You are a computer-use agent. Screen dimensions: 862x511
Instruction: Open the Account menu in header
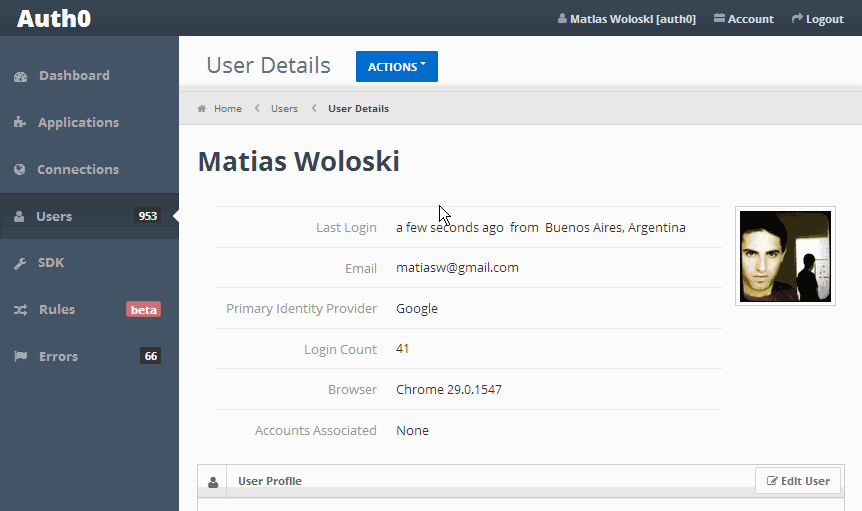tap(744, 19)
